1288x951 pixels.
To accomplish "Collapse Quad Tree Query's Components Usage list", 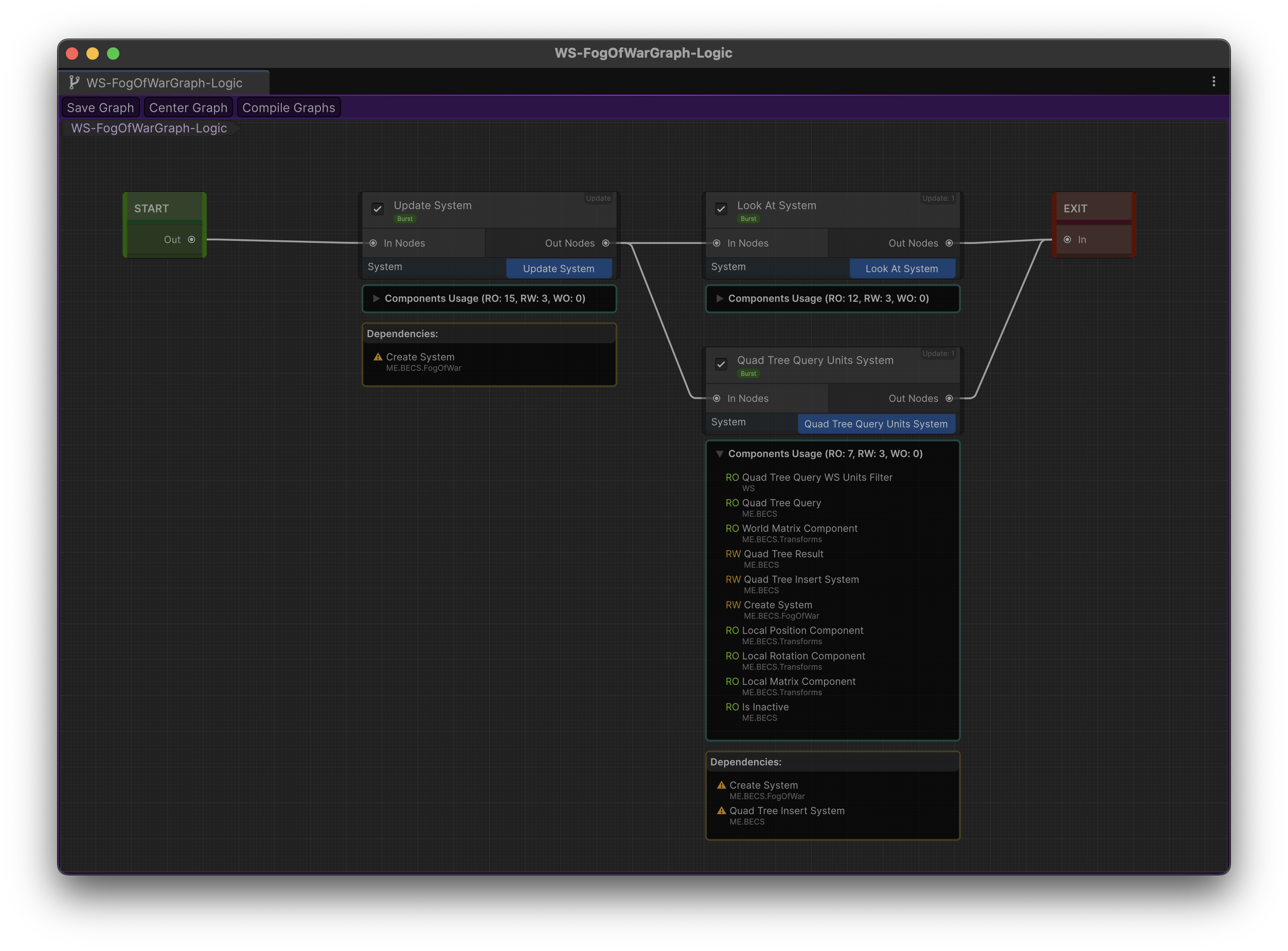I will coord(720,453).
